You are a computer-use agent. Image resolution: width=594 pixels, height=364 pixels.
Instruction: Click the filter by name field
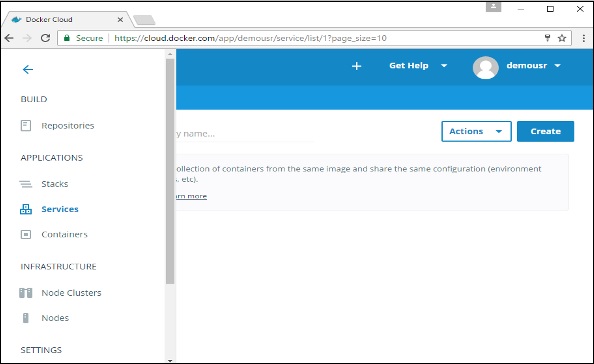pos(244,134)
